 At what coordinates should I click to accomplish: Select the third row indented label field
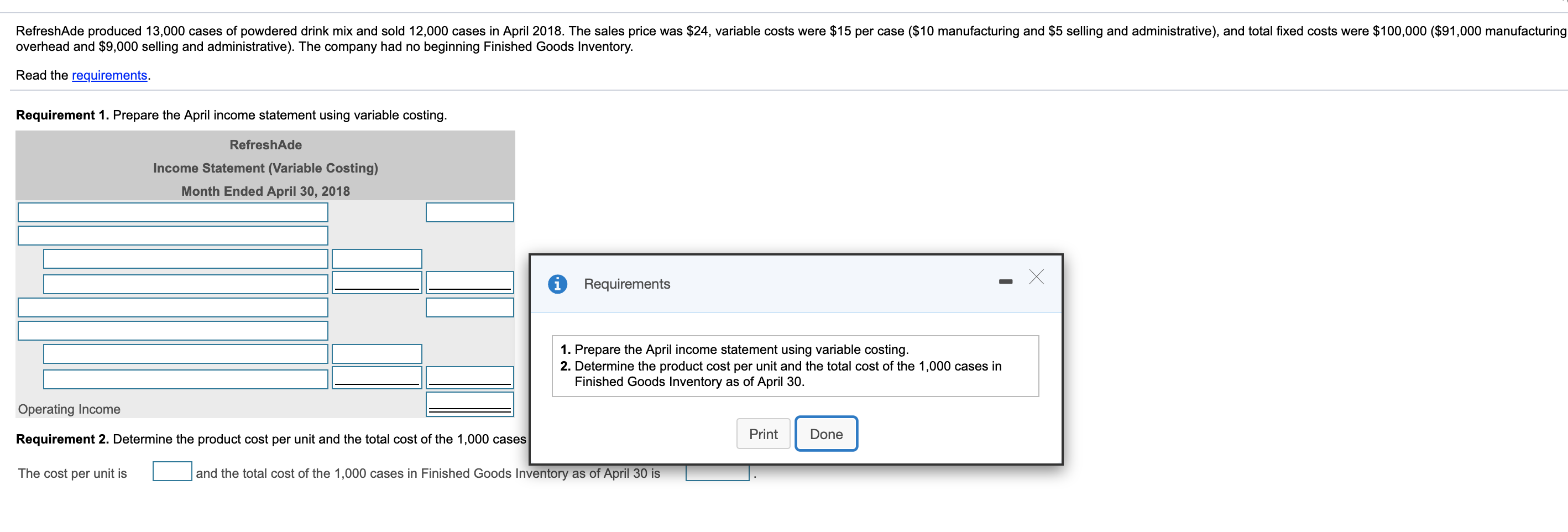186,259
